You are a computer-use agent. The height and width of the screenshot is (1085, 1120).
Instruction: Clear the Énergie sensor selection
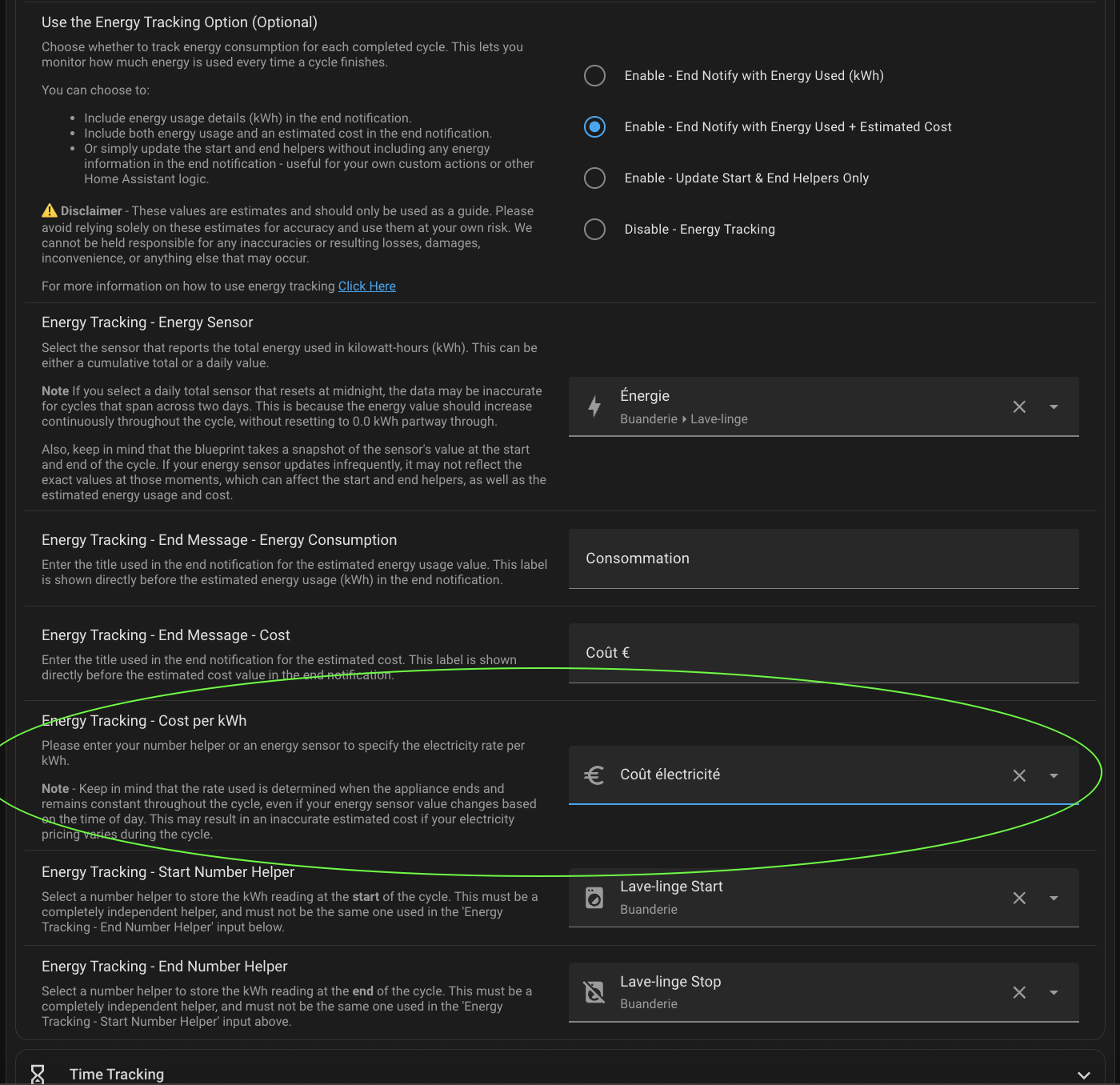click(1019, 406)
